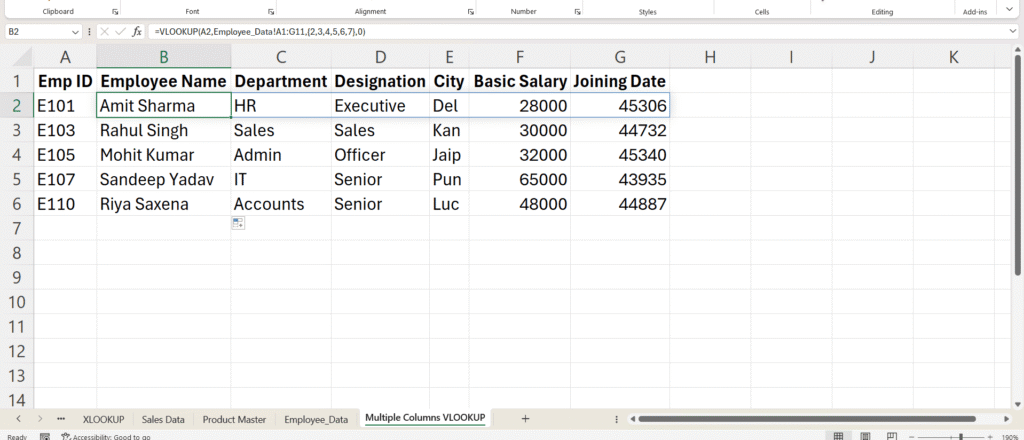Screen dimensions: 1024x440
Task: Click the cell E103
Action: [x=65, y=130]
